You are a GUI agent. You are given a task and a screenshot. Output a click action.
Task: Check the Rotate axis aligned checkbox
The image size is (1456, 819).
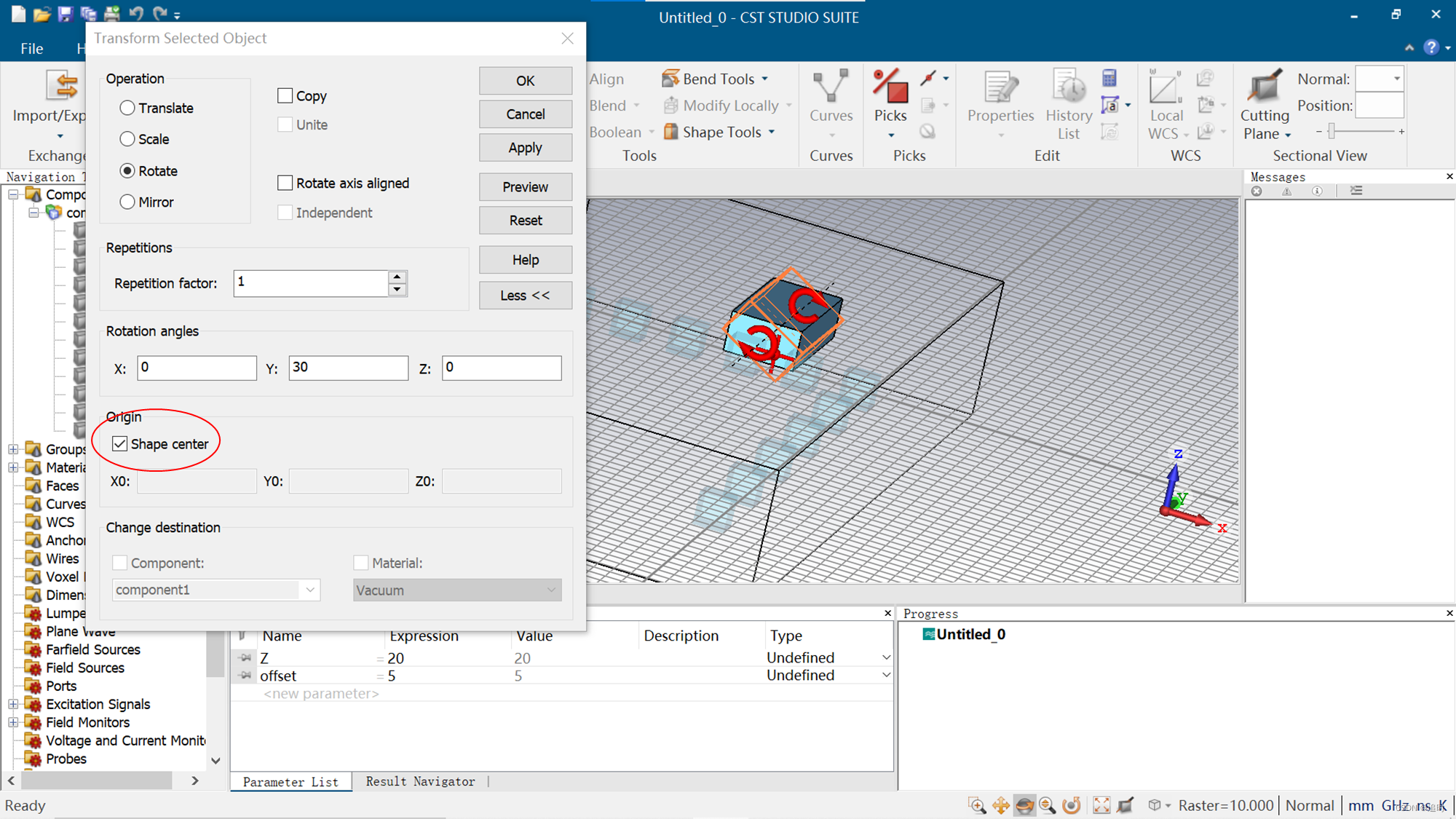[x=285, y=183]
